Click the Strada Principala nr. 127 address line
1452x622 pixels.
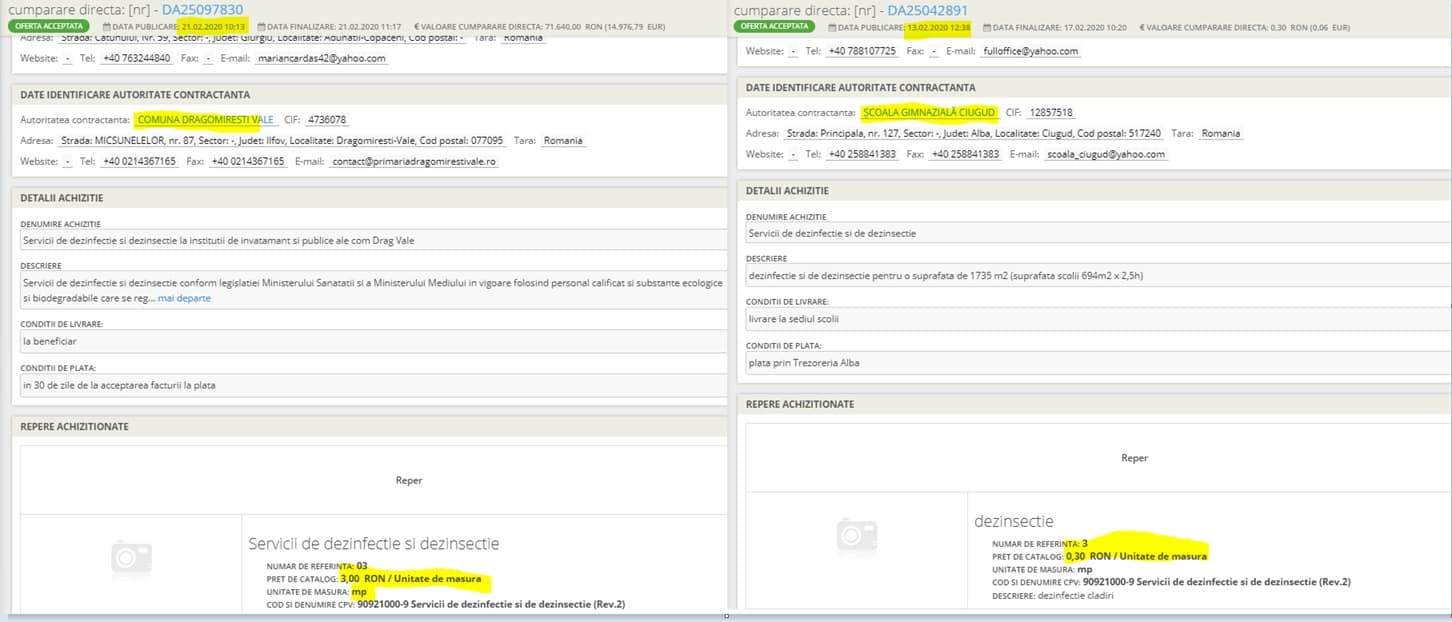[x=974, y=133]
